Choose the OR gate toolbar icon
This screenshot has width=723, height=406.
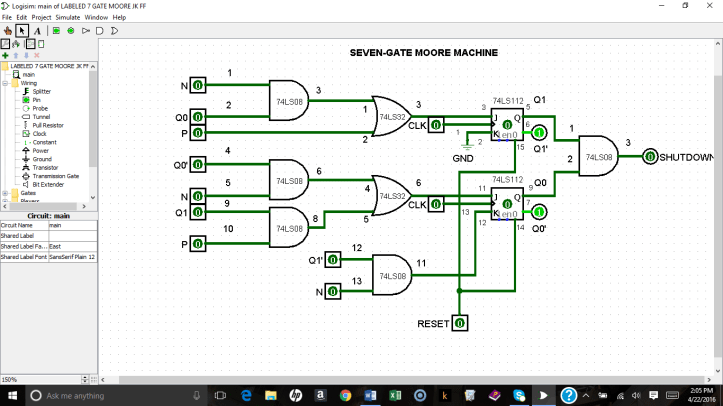pyautogui.click(x=115, y=31)
